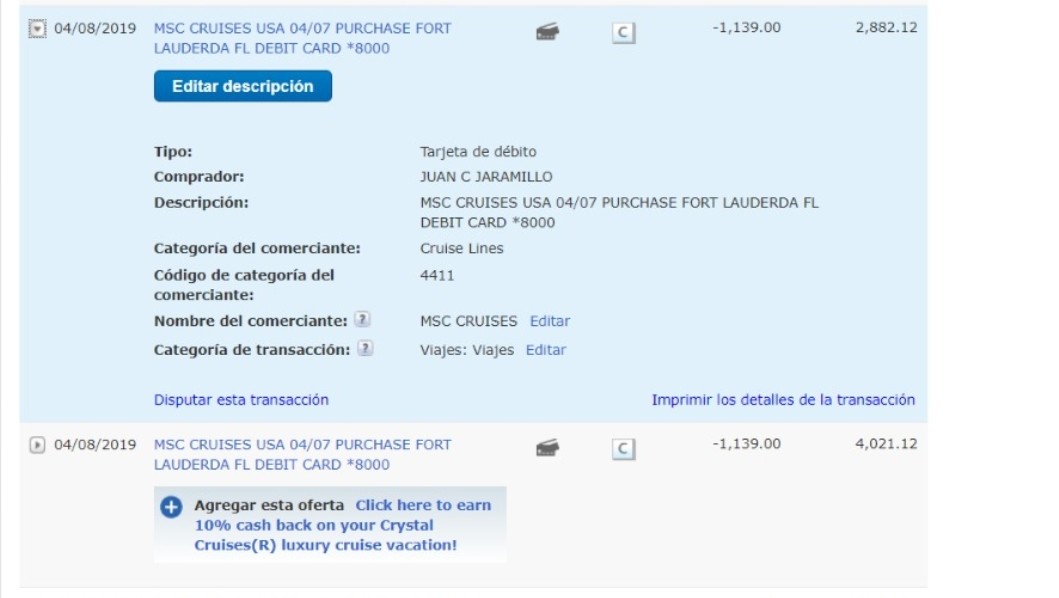The width and height of the screenshot is (1059, 598).
Task: Click the Editar descripción button
Action: (242, 86)
